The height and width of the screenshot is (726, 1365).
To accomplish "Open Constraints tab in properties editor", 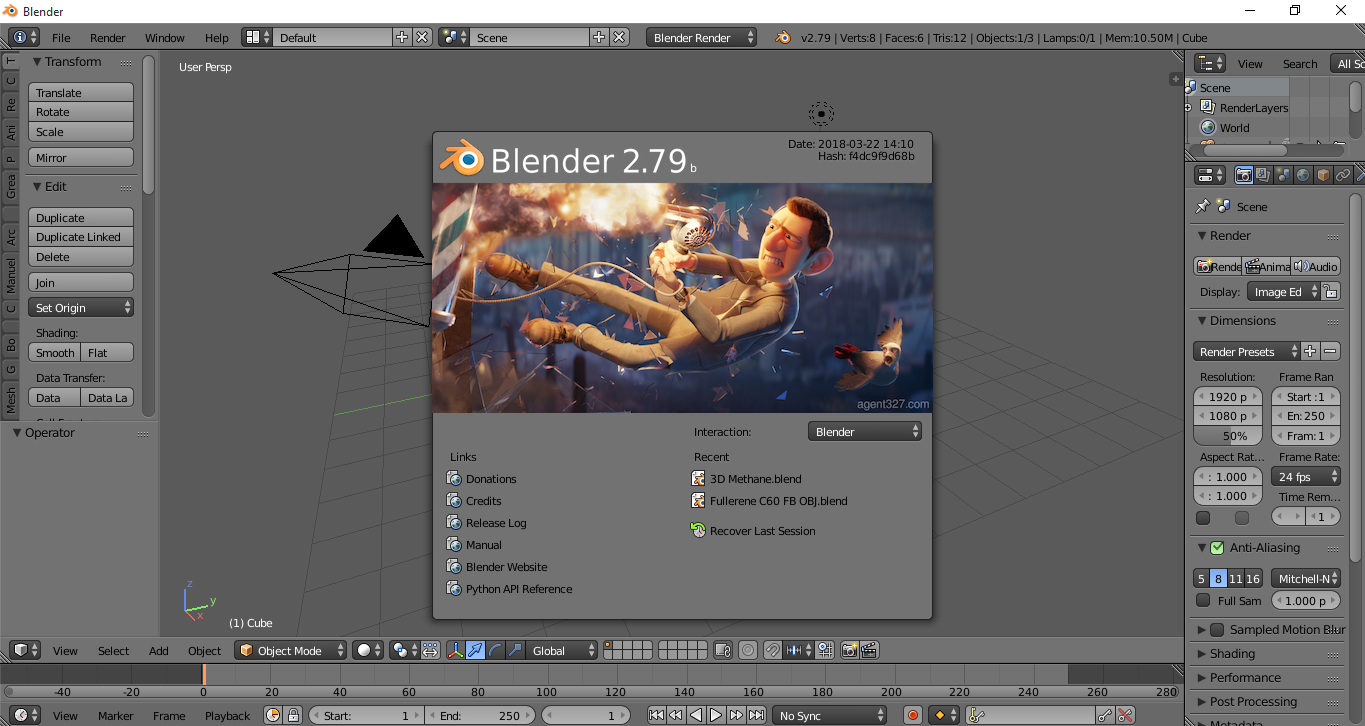I will point(1344,175).
